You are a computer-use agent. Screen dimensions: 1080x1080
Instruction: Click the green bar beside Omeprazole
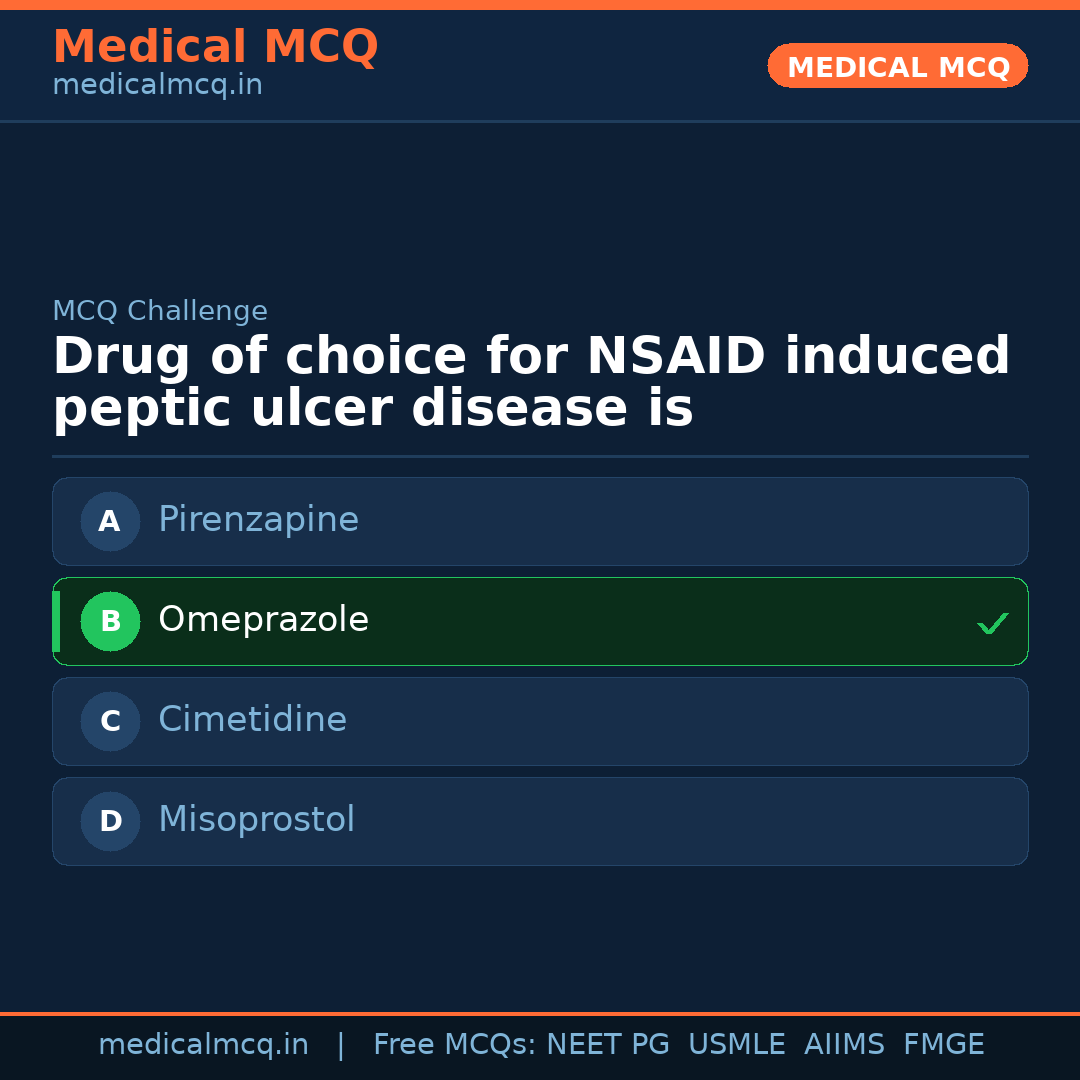pyautogui.click(x=56, y=621)
